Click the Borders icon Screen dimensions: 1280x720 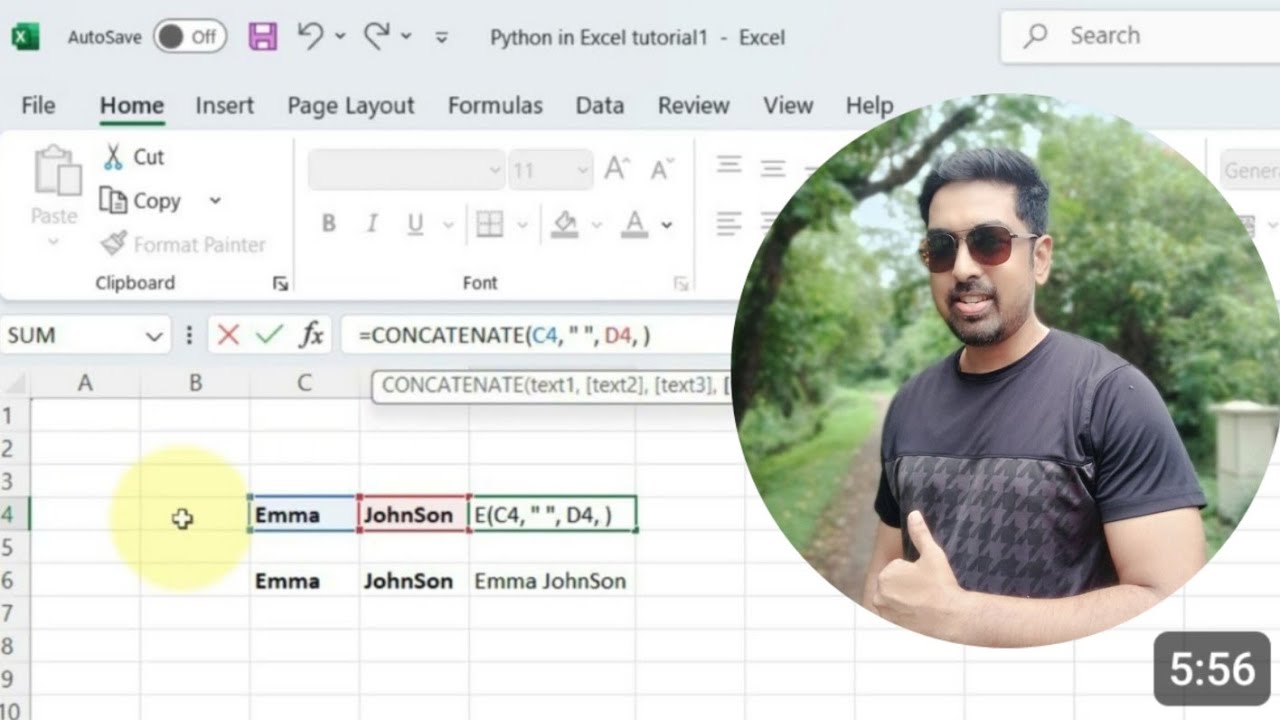tap(489, 224)
